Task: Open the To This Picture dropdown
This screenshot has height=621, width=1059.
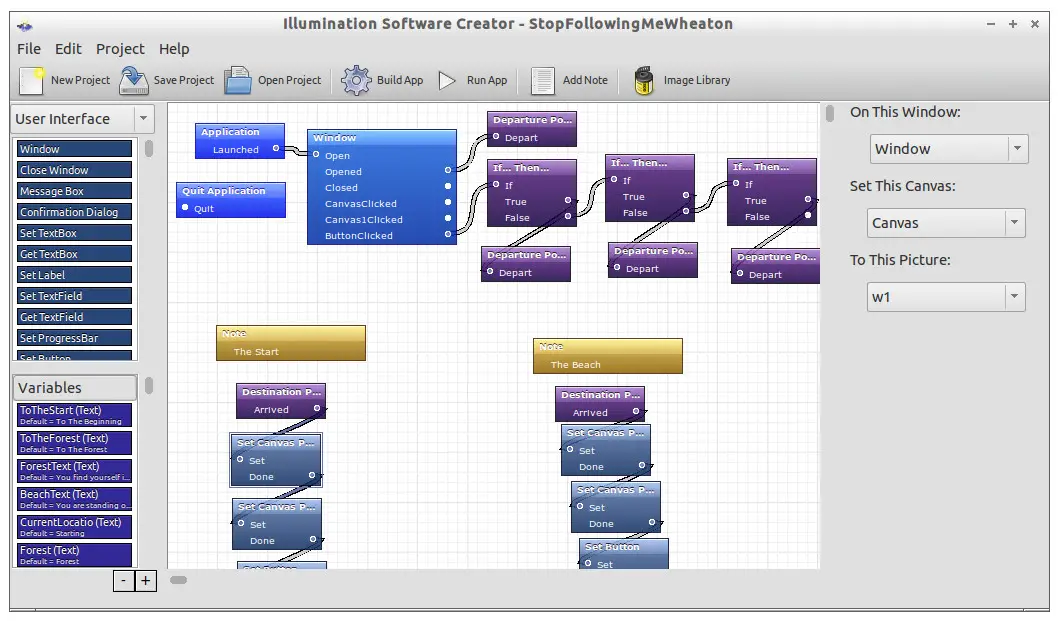Action: click(946, 297)
